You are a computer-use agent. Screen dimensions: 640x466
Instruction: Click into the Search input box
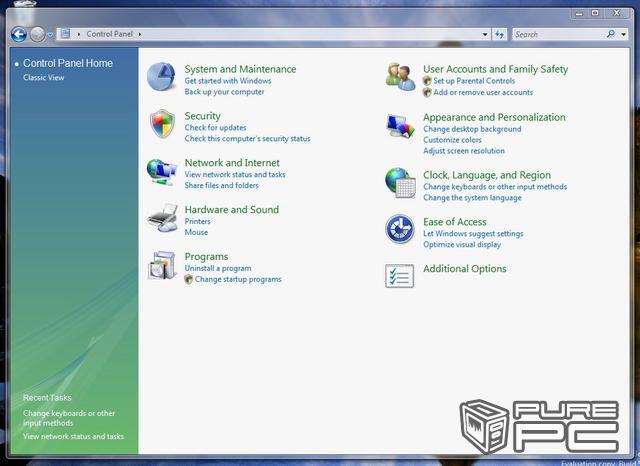pos(559,35)
